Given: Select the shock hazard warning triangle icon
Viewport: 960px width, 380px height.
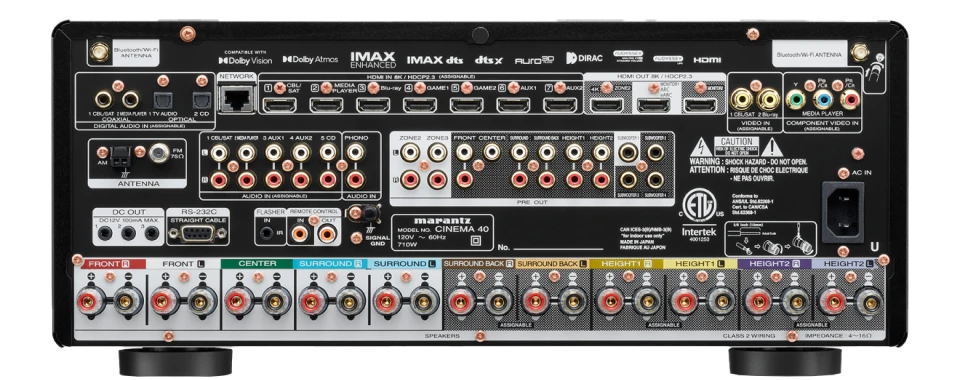Looking at the screenshot, I should (x=700, y=147).
